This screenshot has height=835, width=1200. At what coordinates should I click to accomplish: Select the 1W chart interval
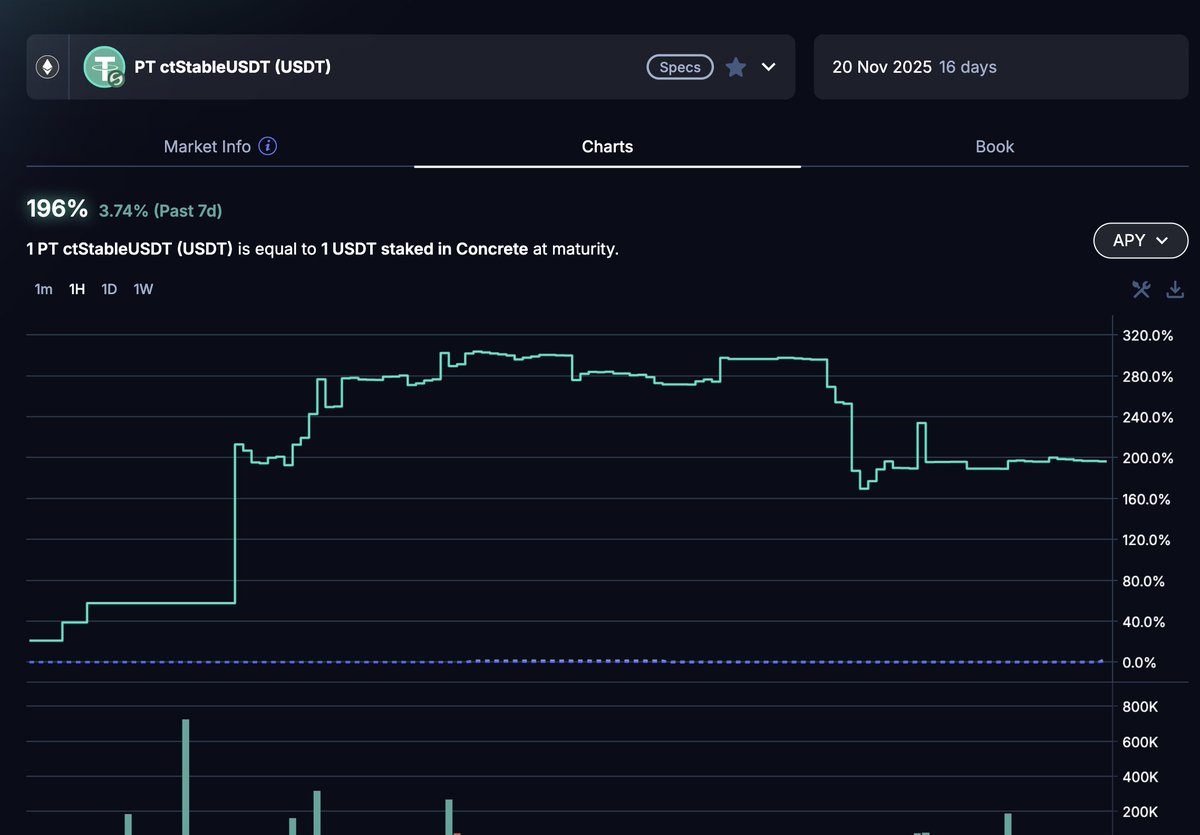point(143,289)
